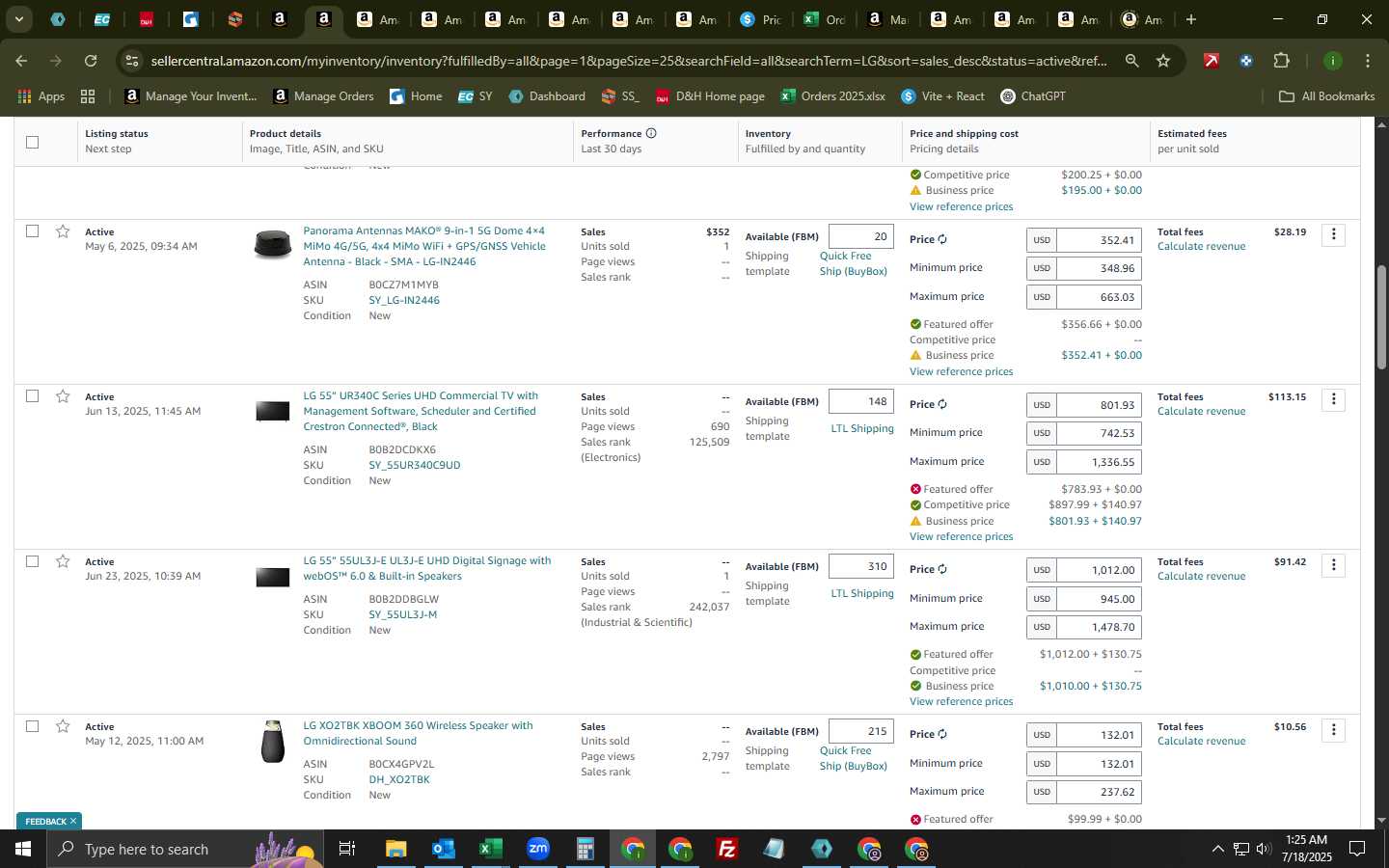Click the Windows search box
Screen dimensions: 1389x868
point(184,849)
